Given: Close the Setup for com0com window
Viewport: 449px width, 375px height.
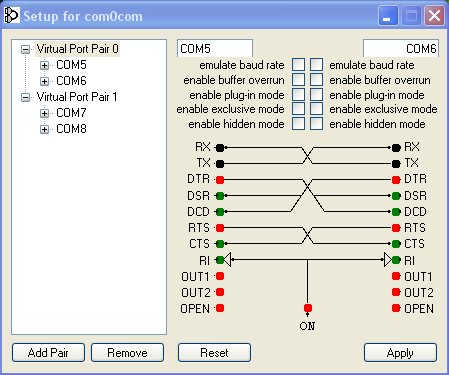Looking at the screenshot, I should pyautogui.click(x=434, y=15).
